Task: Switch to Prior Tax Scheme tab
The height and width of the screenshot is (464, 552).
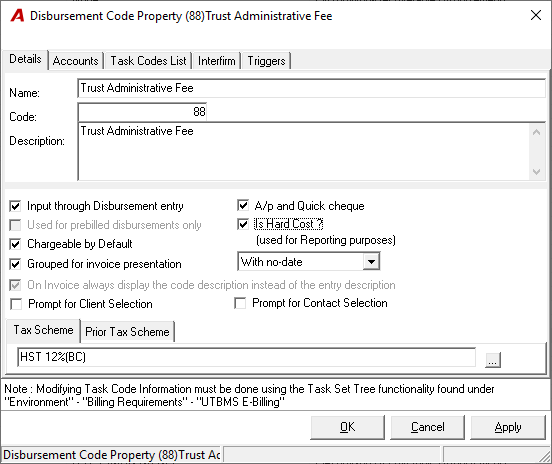Action: click(x=127, y=332)
